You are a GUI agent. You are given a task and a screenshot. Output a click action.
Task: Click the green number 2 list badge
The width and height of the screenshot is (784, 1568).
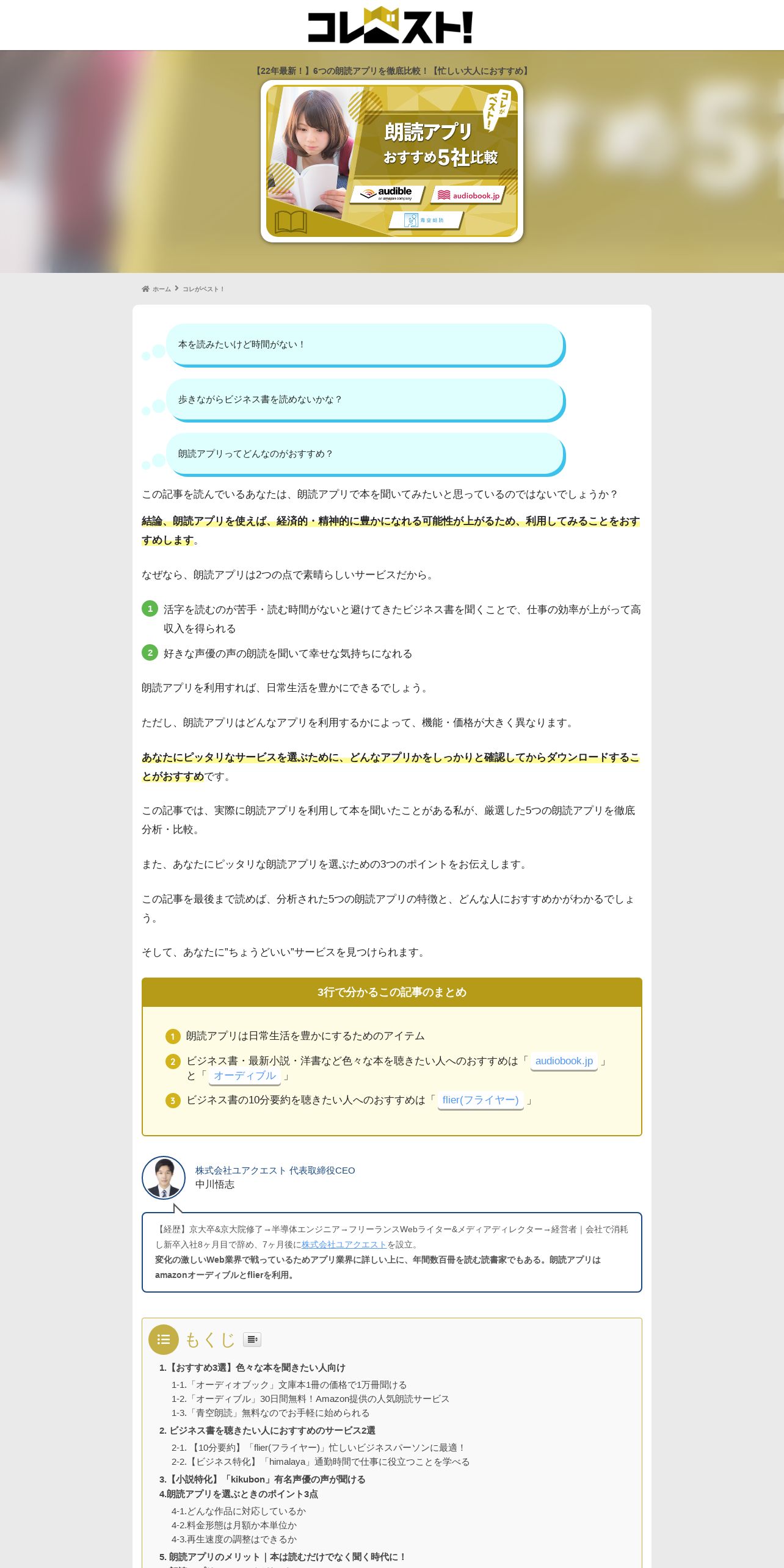150,653
